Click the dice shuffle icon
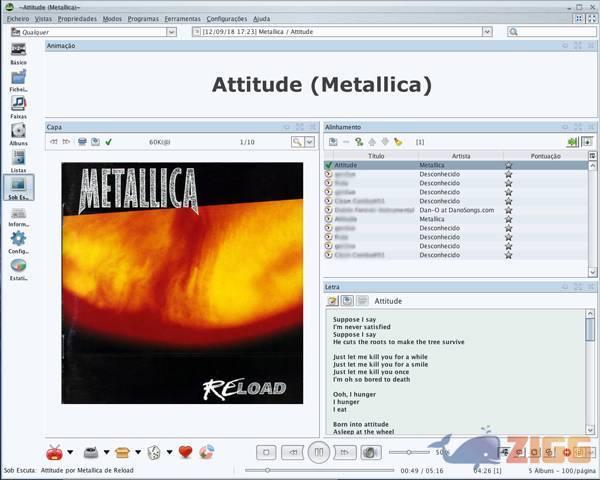The width and height of the screenshot is (600, 480). pos(155,453)
